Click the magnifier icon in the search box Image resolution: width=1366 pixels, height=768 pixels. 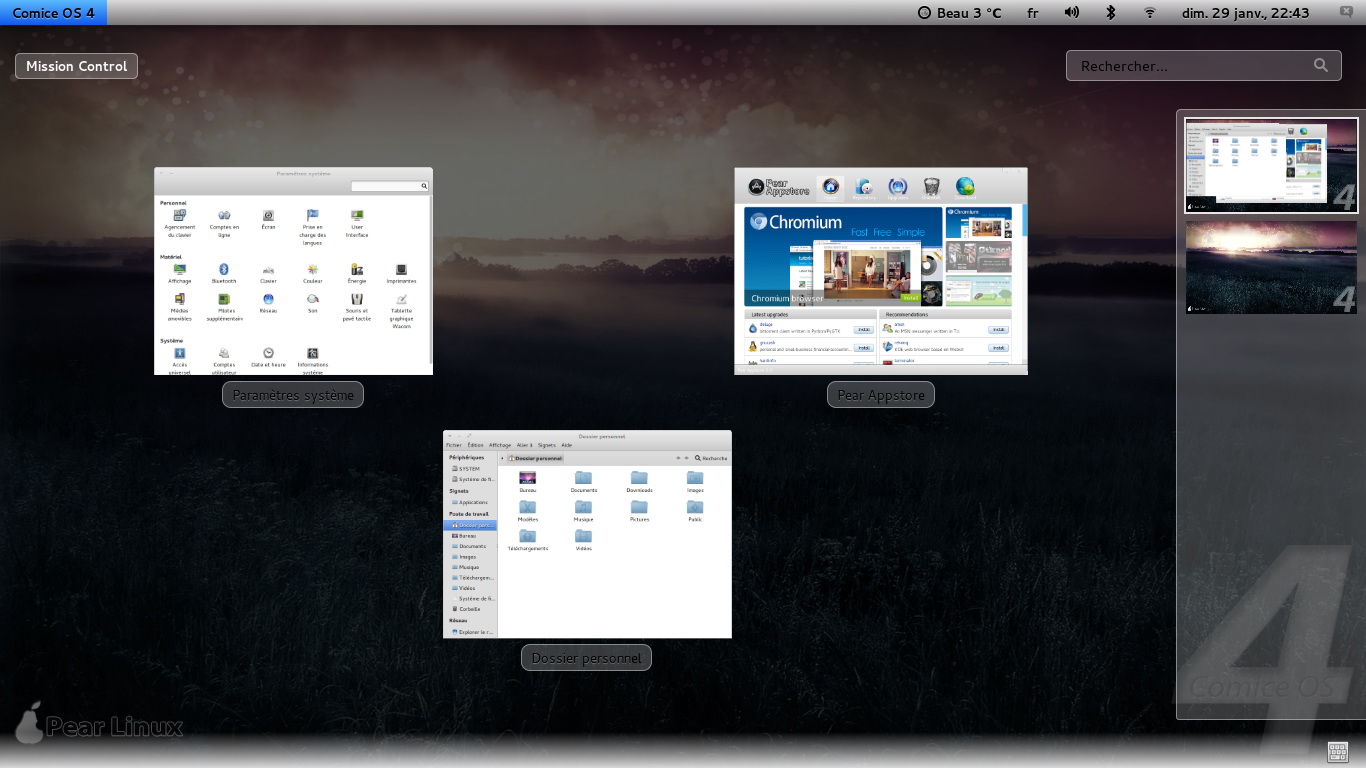(x=1321, y=66)
